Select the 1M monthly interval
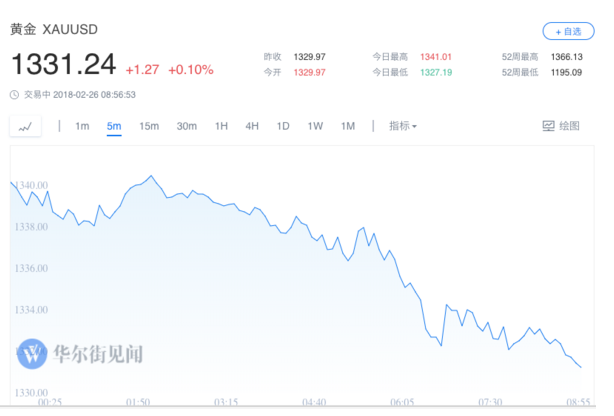Viewport: 614px width, 416px height. (347, 126)
